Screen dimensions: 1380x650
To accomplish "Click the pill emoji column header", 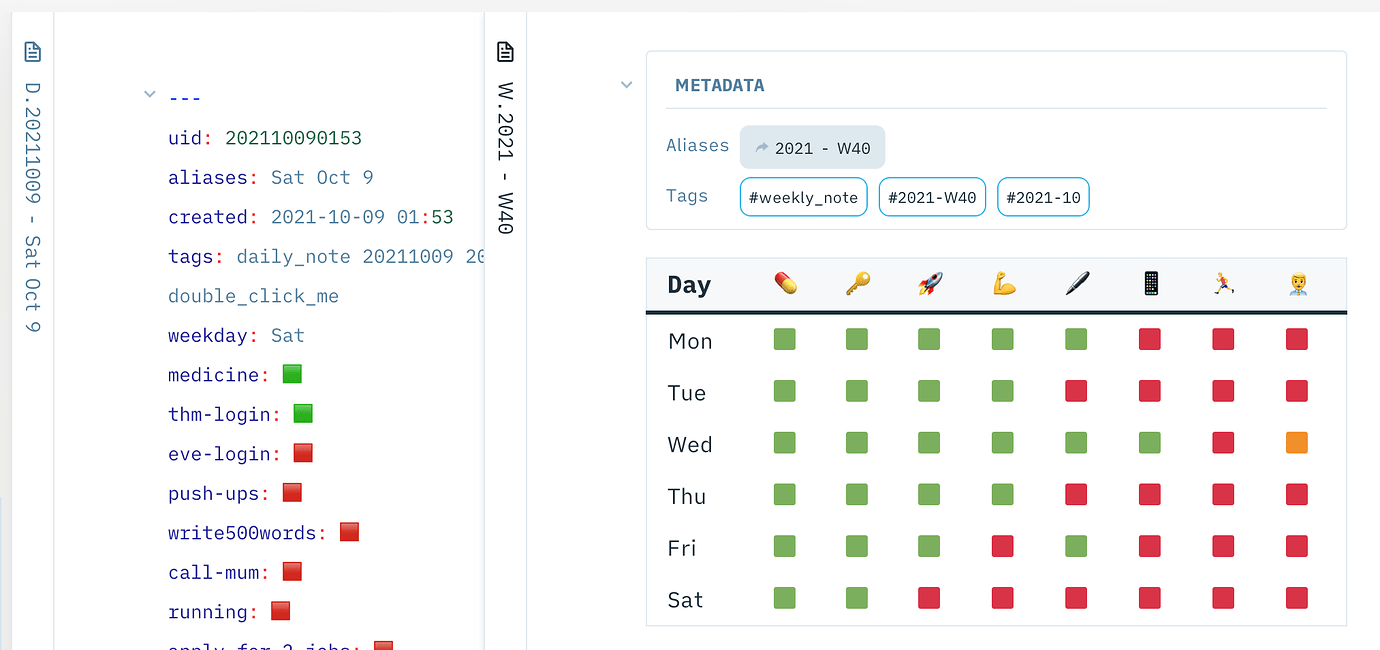I will click(785, 284).
